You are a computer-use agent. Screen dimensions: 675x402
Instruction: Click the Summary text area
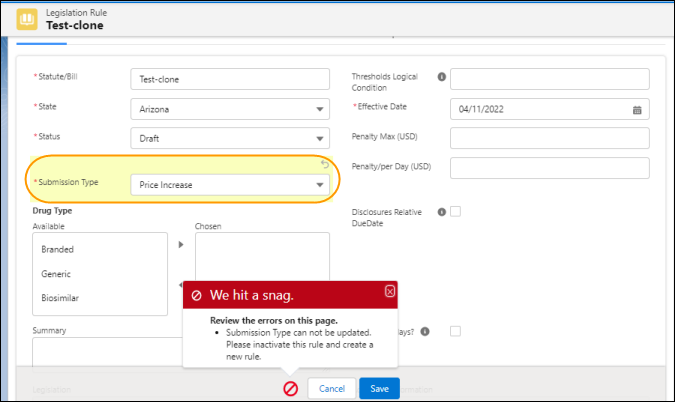tap(108, 354)
